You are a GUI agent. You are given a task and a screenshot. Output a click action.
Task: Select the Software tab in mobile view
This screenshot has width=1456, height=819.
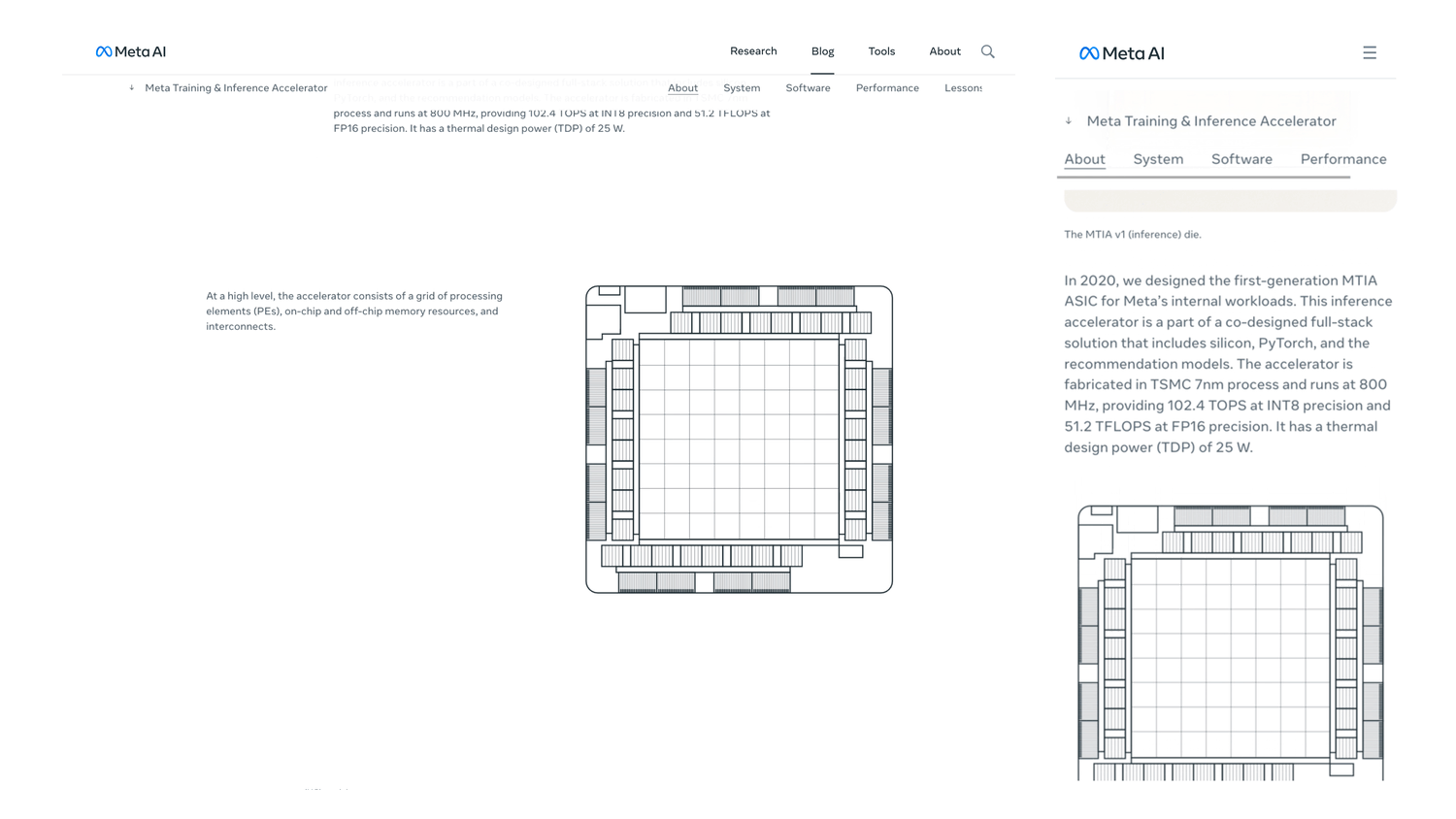coord(1241,159)
